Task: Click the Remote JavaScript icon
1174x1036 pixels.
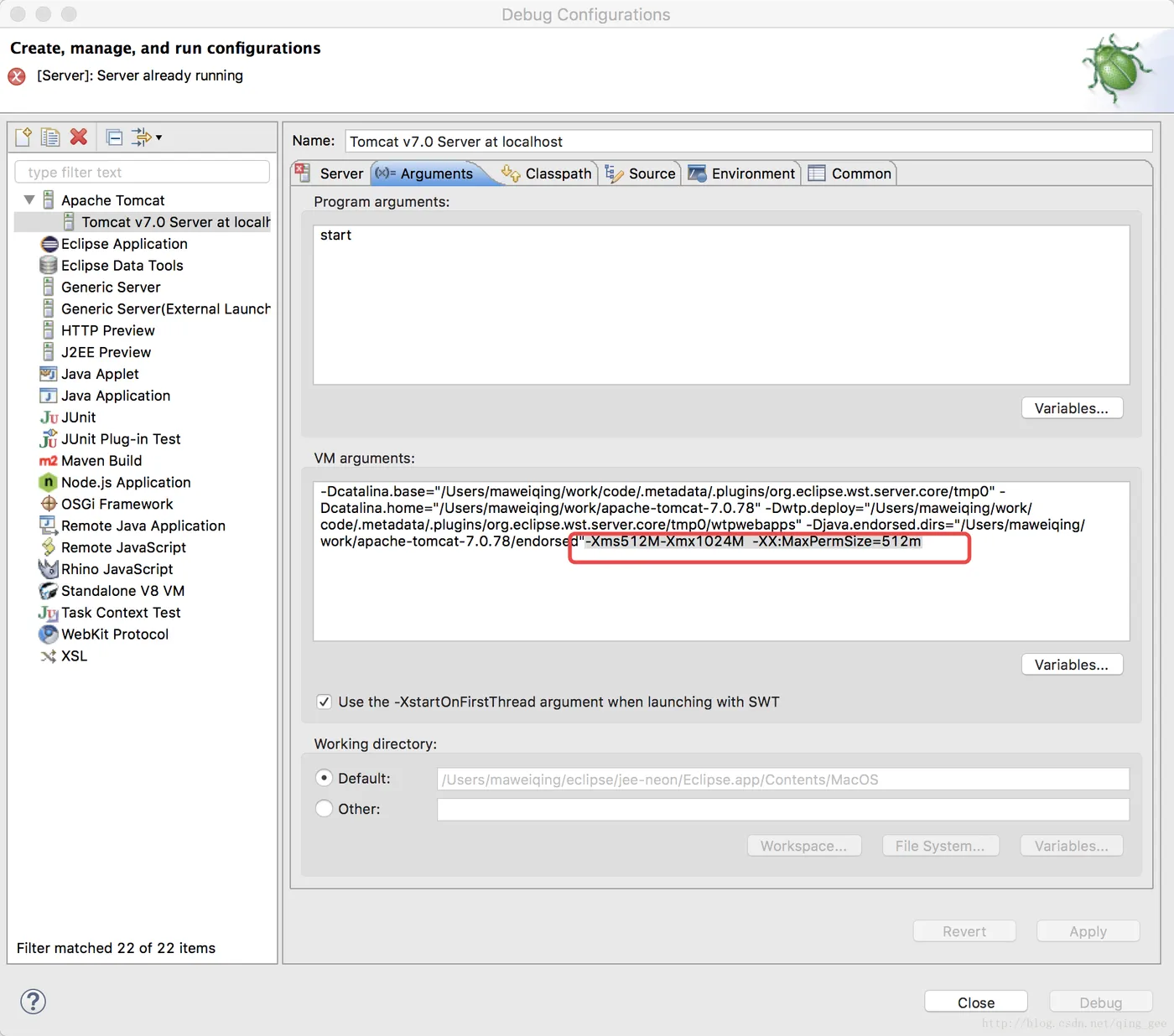Action: 49,547
